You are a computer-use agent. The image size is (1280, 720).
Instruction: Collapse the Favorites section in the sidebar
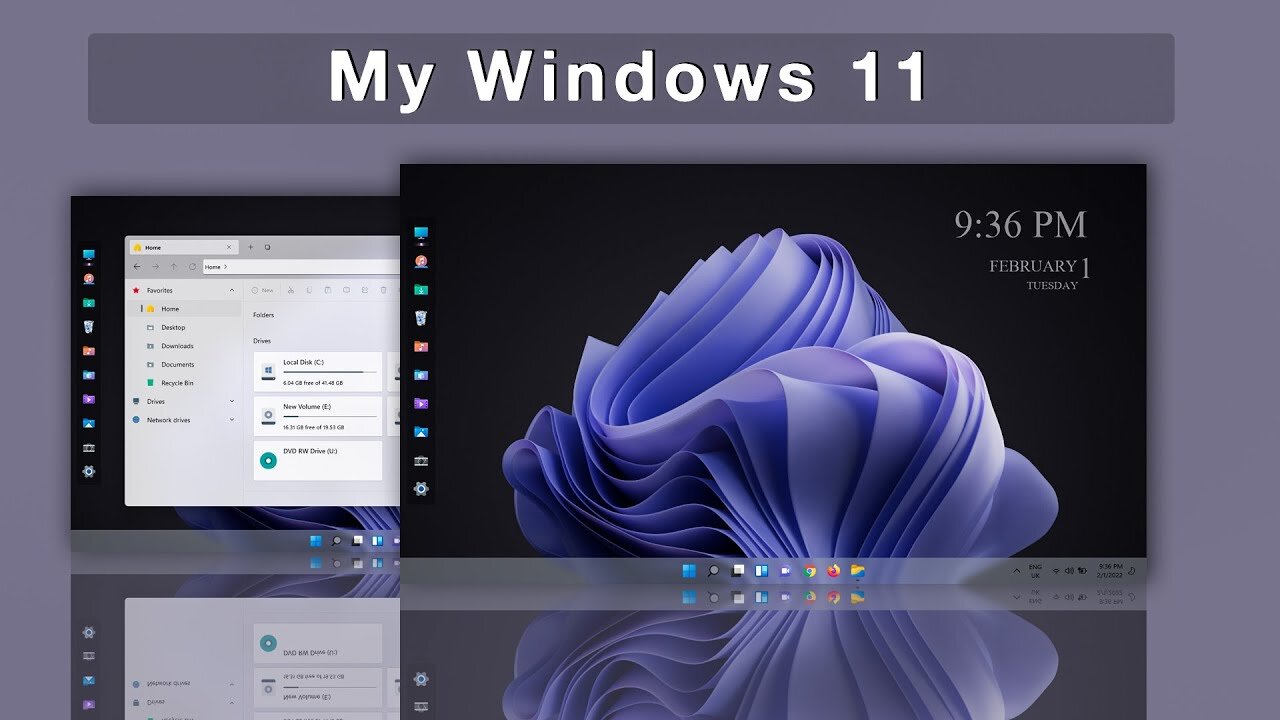232,291
